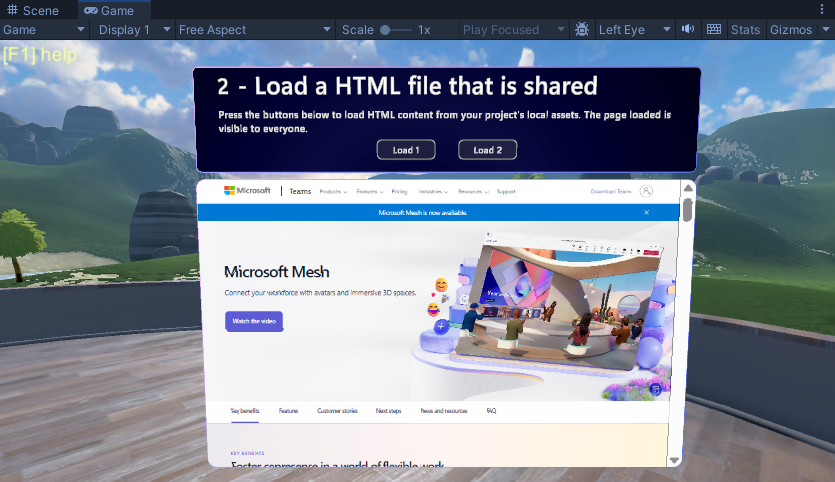835x482 pixels.
Task: Open the Game view type dropdown
Action: click(x=44, y=30)
